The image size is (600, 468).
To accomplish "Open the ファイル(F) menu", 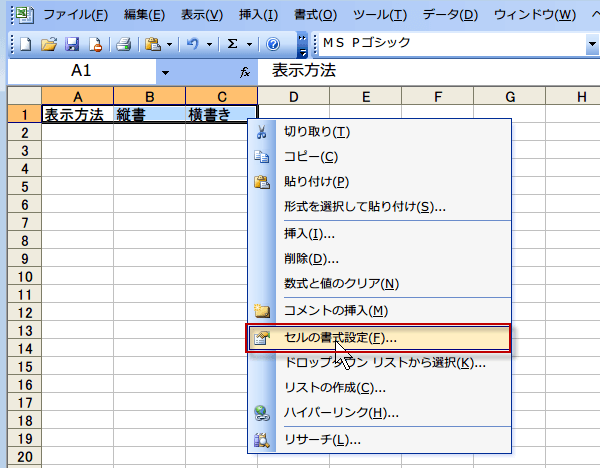I will click(75, 15).
